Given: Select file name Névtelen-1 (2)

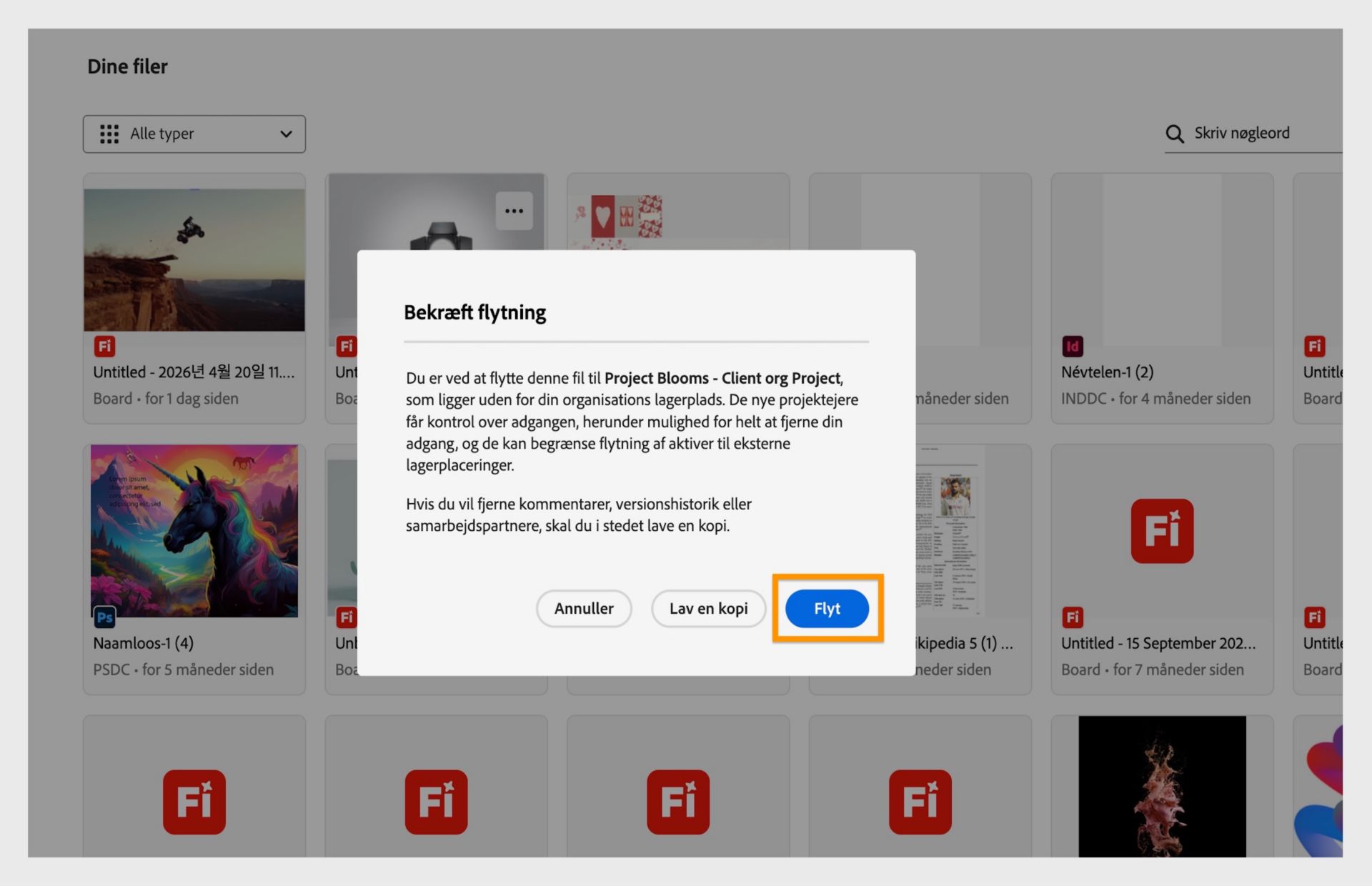Looking at the screenshot, I should click(1107, 372).
